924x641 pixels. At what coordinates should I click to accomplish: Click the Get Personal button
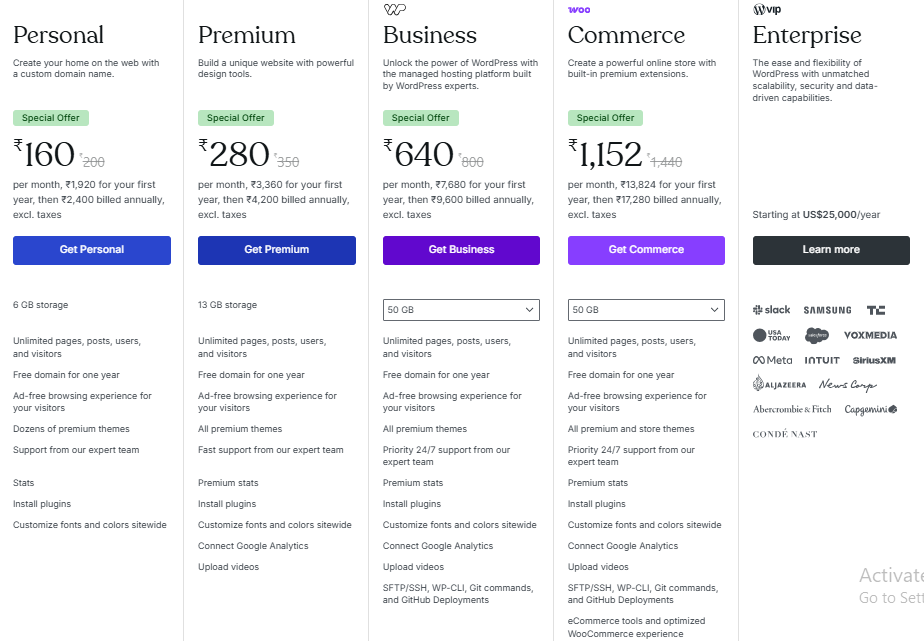pyautogui.click(x=91, y=250)
